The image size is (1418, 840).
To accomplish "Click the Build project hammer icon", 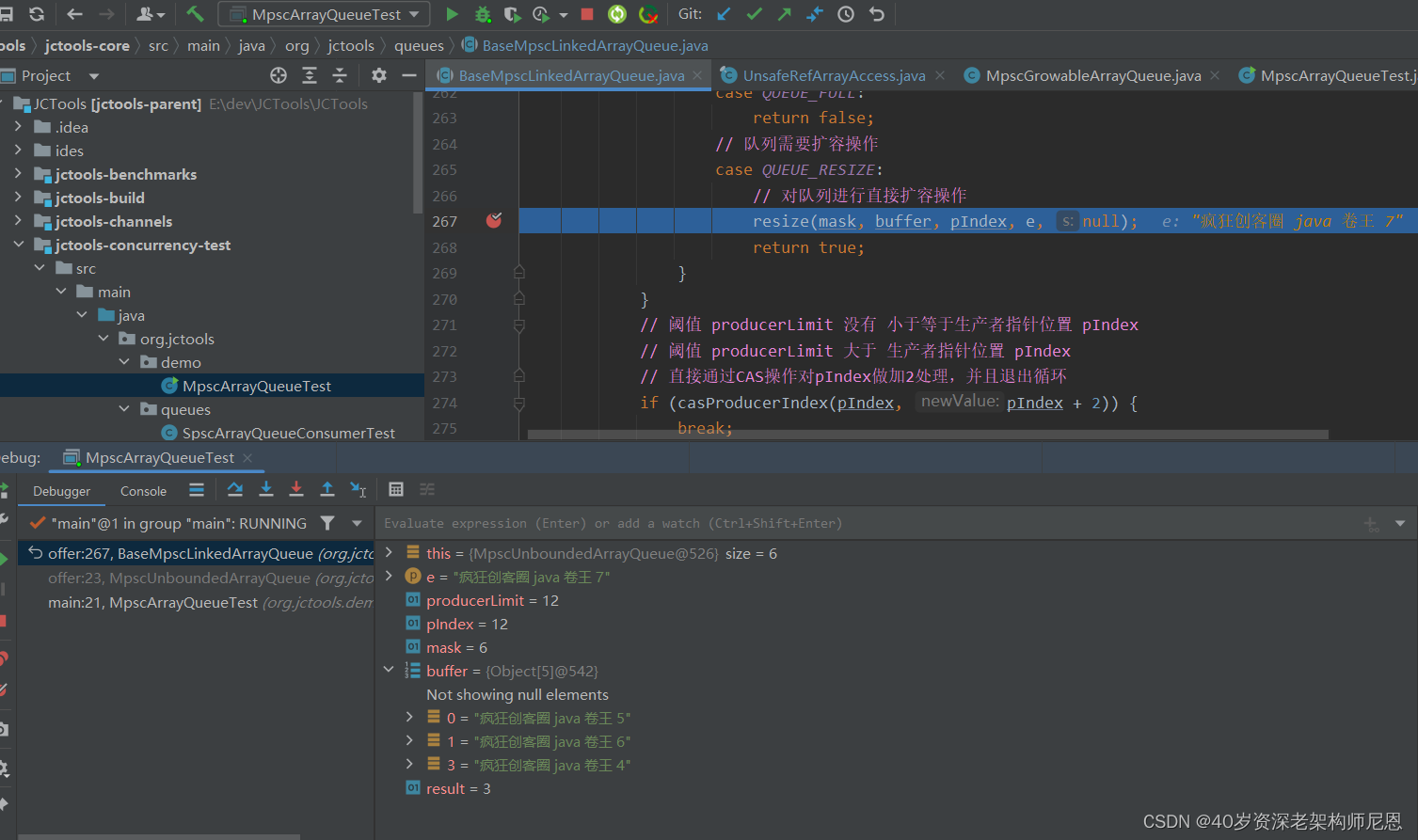I will 195,14.
